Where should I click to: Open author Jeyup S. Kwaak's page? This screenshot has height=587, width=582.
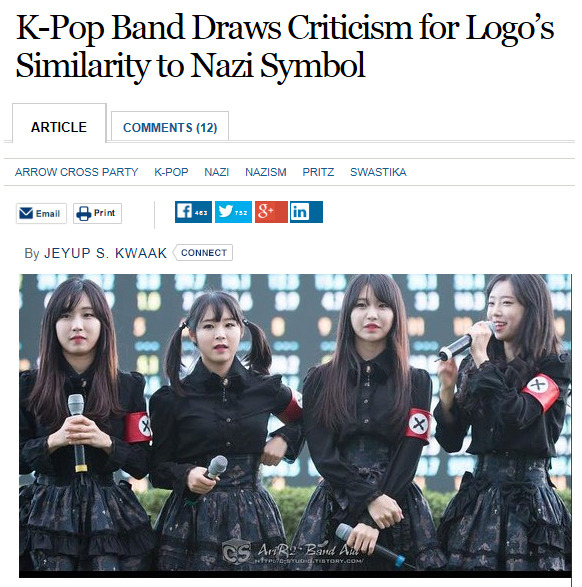(x=106, y=253)
